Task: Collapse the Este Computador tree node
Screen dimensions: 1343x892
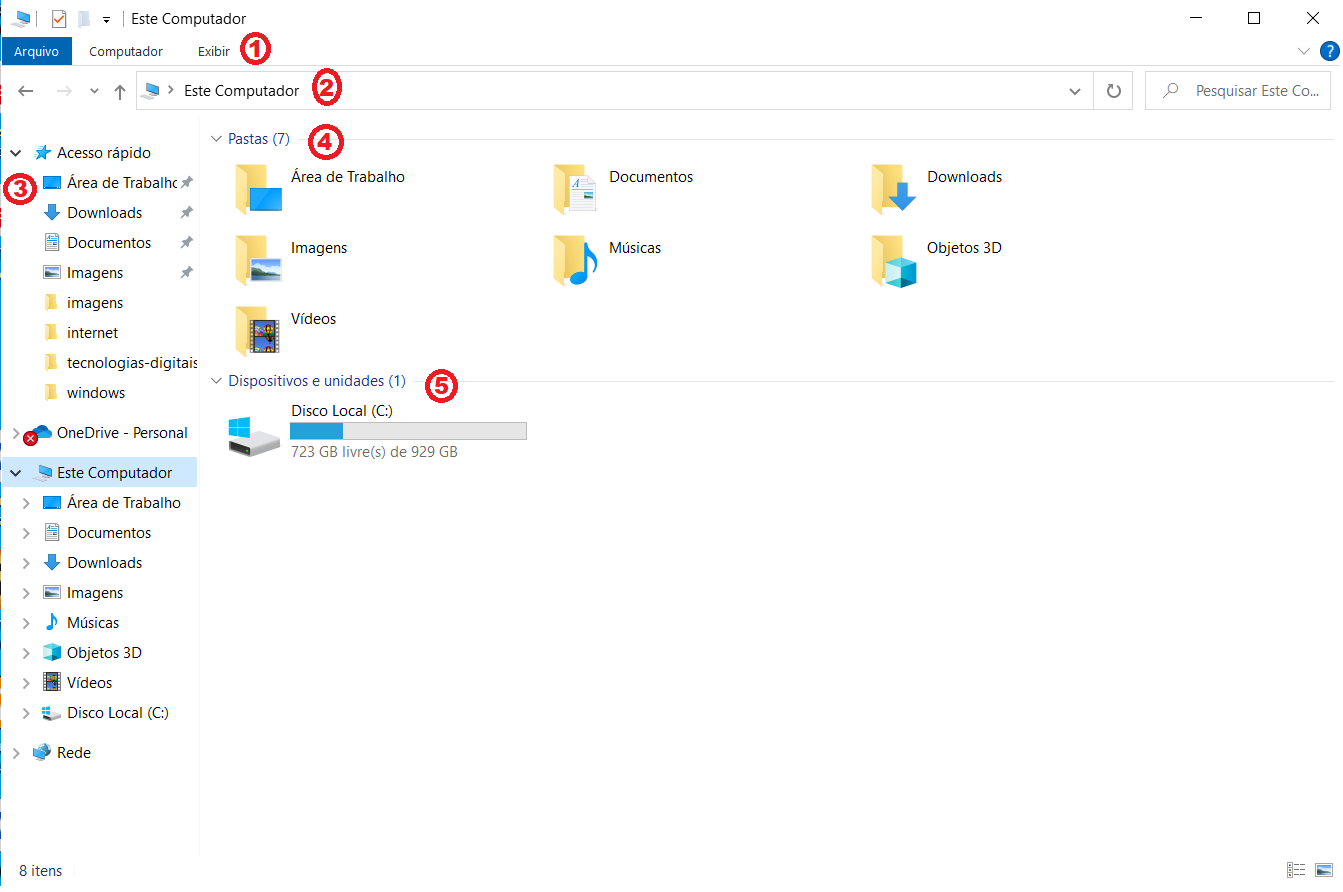Action: tap(16, 473)
